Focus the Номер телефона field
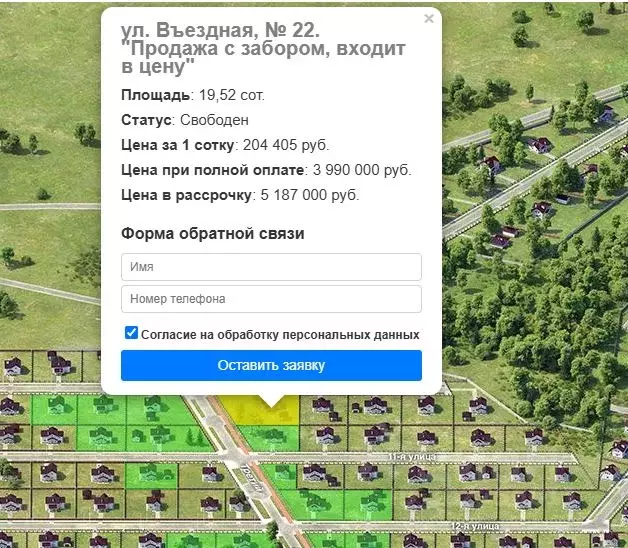The image size is (628, 548). tap(271, 299)
